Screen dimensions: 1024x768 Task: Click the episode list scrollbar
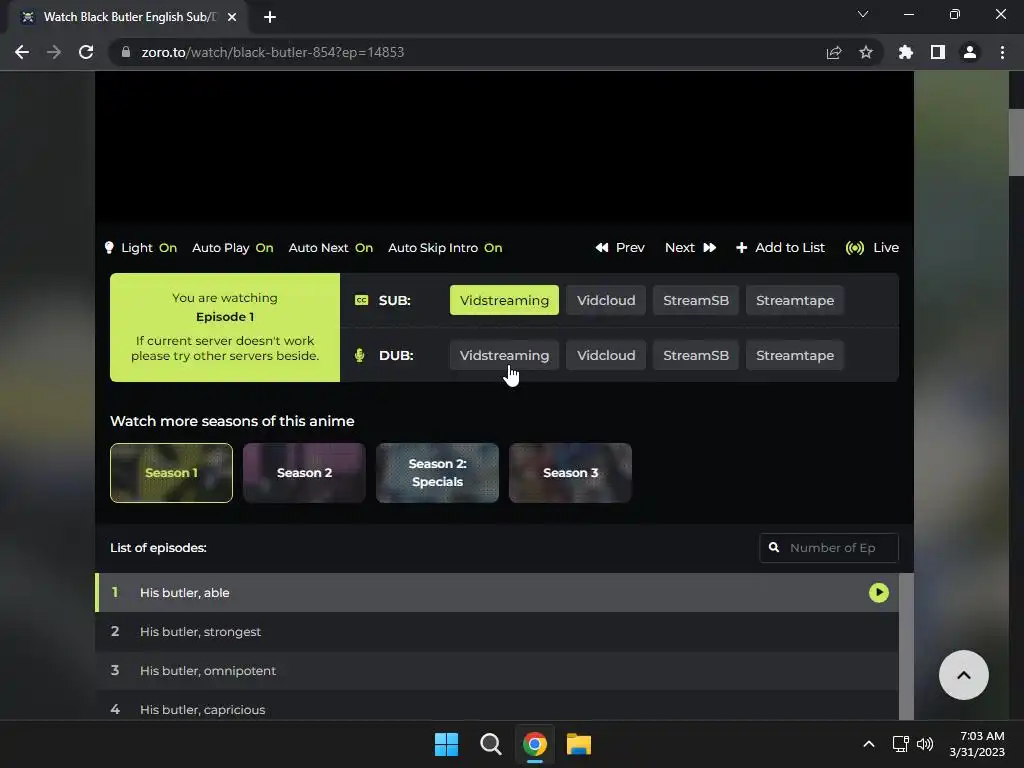906,647
